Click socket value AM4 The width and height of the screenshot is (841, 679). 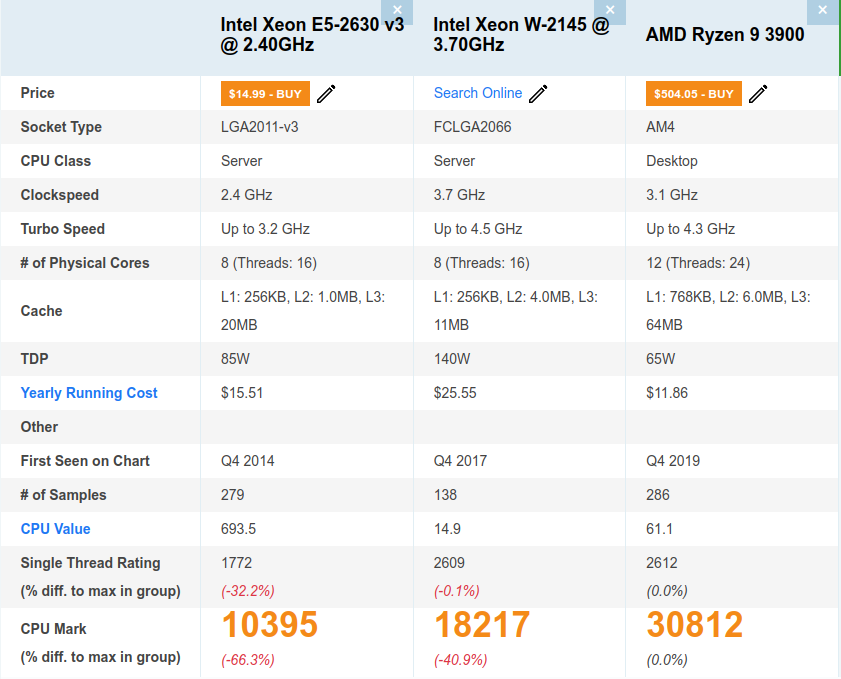(660, 127)
